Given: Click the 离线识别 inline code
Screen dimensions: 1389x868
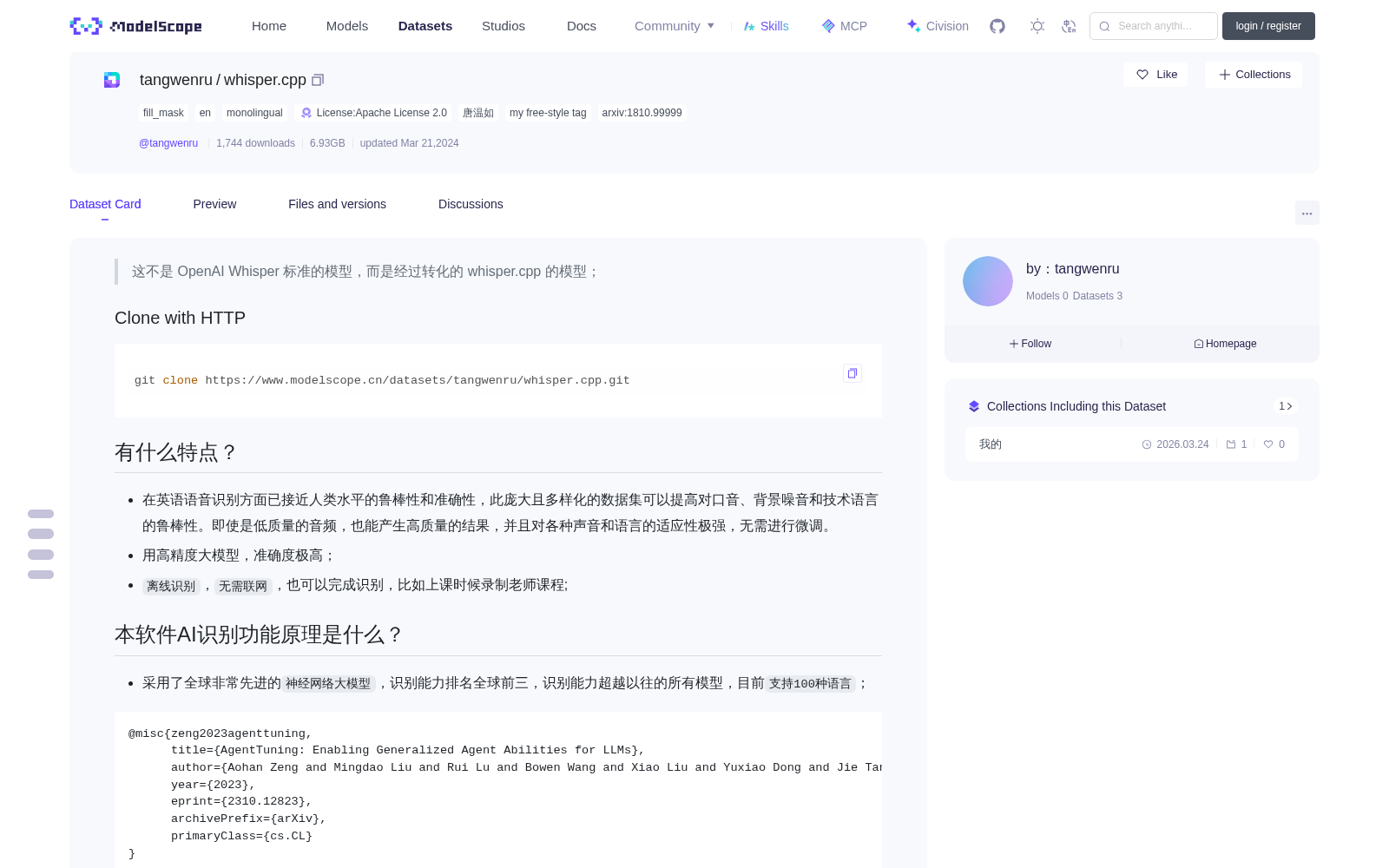Looking at the screenshot, I should tap(171, 587).
